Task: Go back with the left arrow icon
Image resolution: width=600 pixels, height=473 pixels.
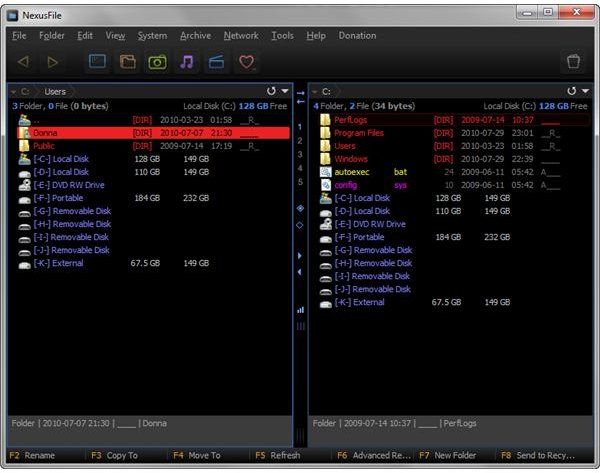Action: [x=23, y=62]
